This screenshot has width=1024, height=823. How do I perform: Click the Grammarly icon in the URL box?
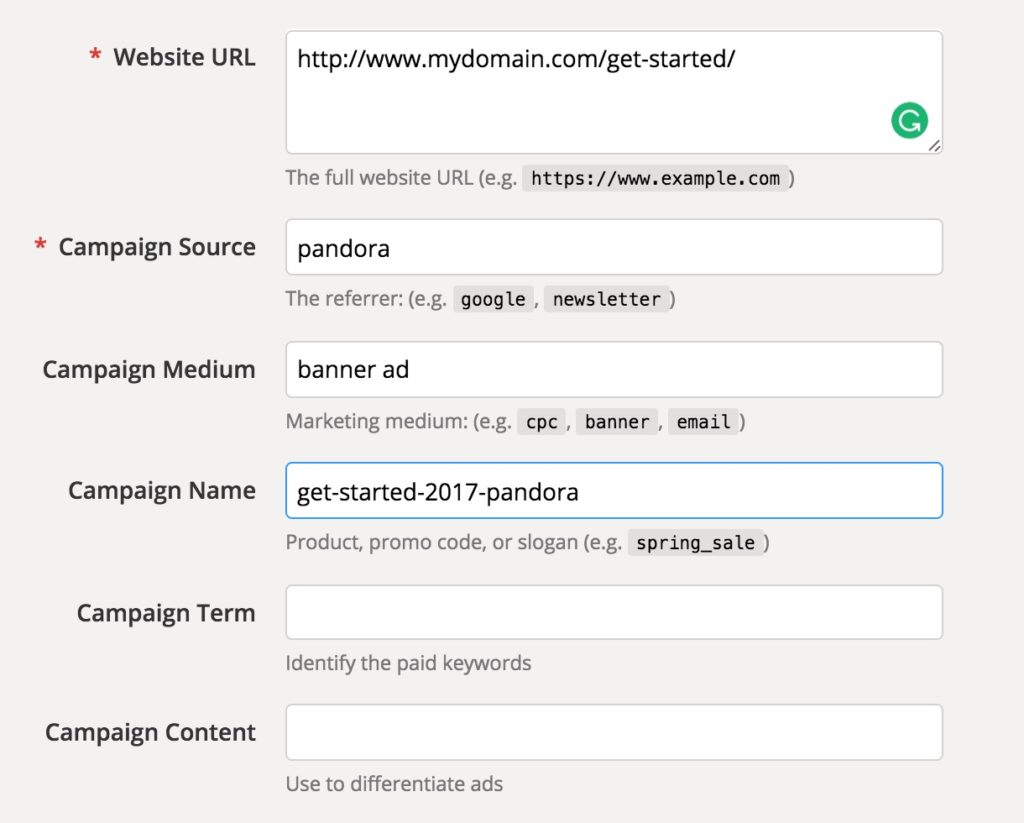(x=908, y=118)
